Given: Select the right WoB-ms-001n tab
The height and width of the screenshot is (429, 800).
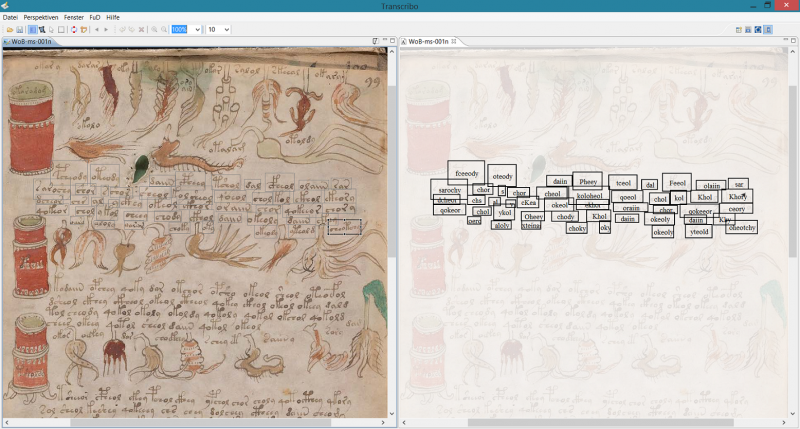Looking at the screenshot, I should click(x=428, y=41).
